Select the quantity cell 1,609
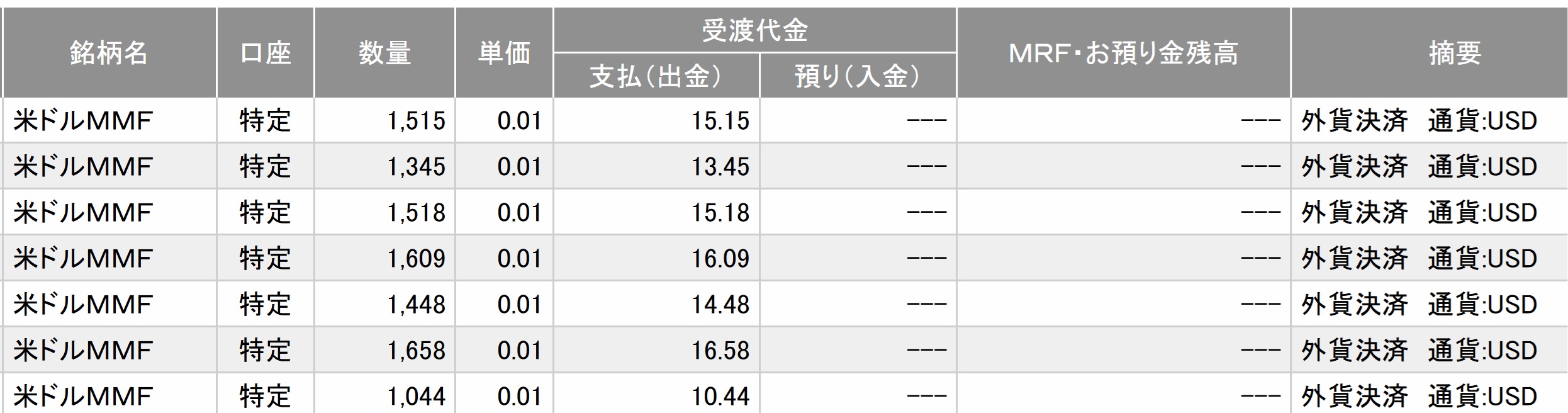Screen dimensions: 1568x413 (x=416, y=258)
